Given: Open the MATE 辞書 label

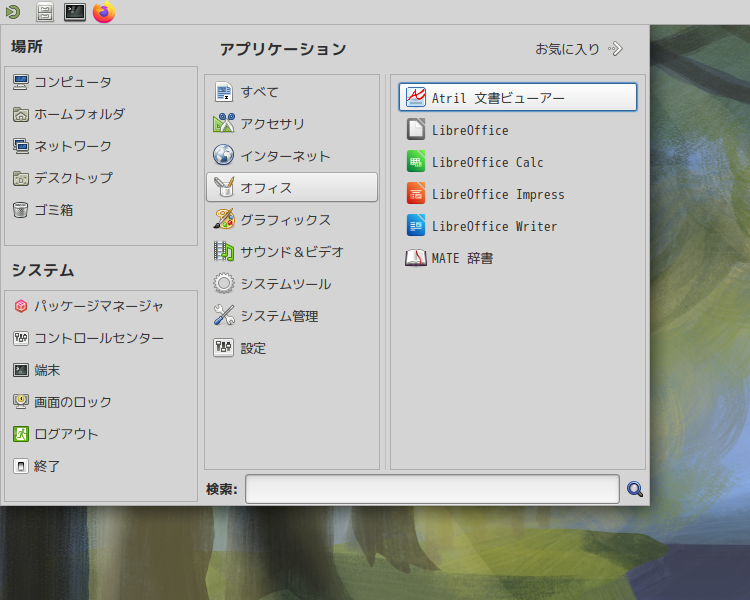Looking at the screenshot, I should pyautogui.click(x=462, y=258).
